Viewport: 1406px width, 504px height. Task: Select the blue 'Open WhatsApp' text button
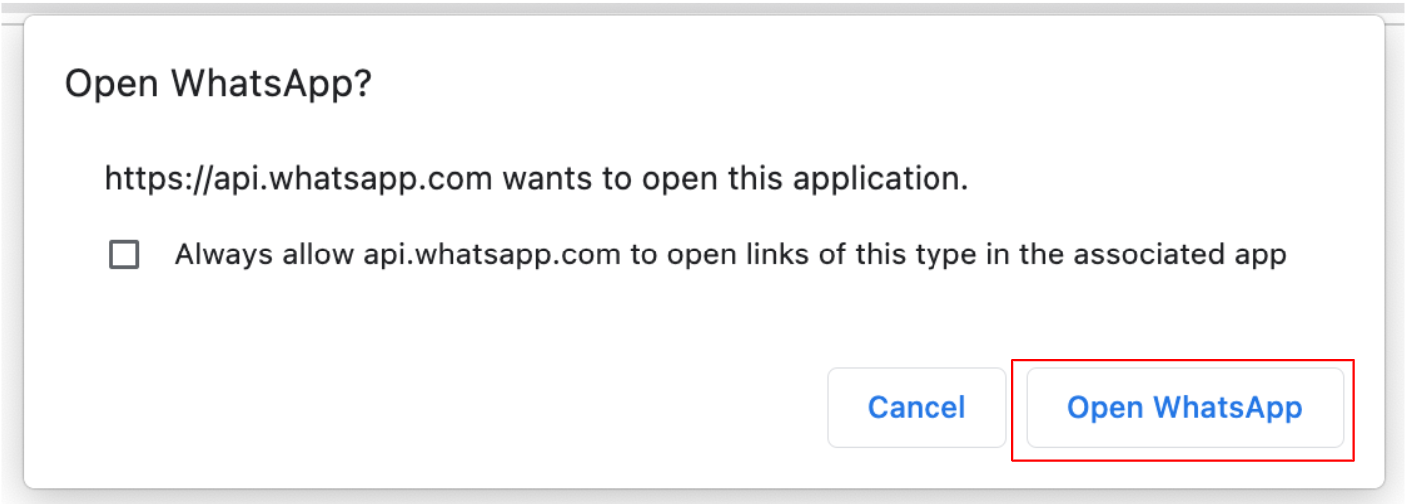(x=1184, y=407)
